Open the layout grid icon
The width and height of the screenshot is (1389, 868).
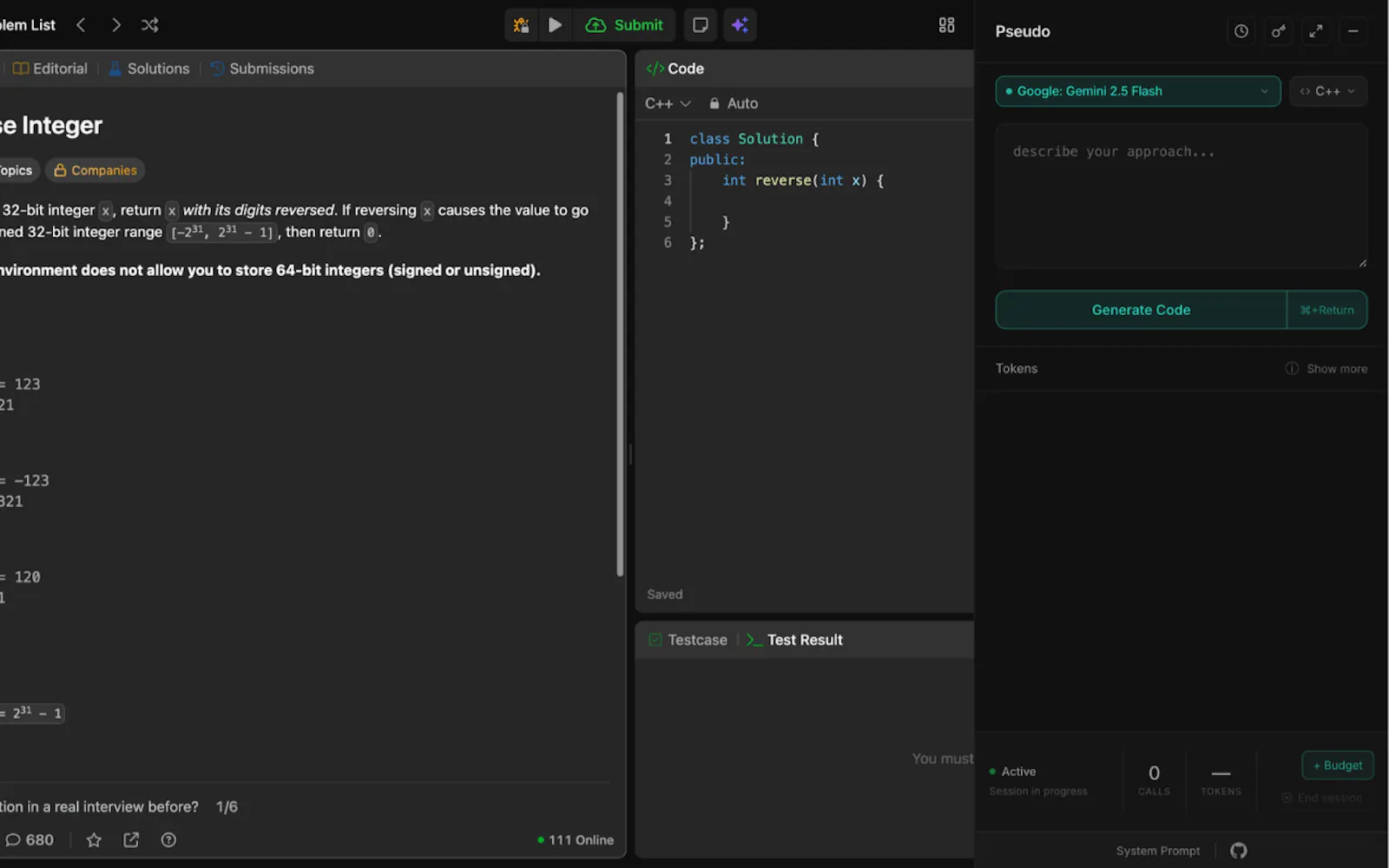click(x=946, y=25)
